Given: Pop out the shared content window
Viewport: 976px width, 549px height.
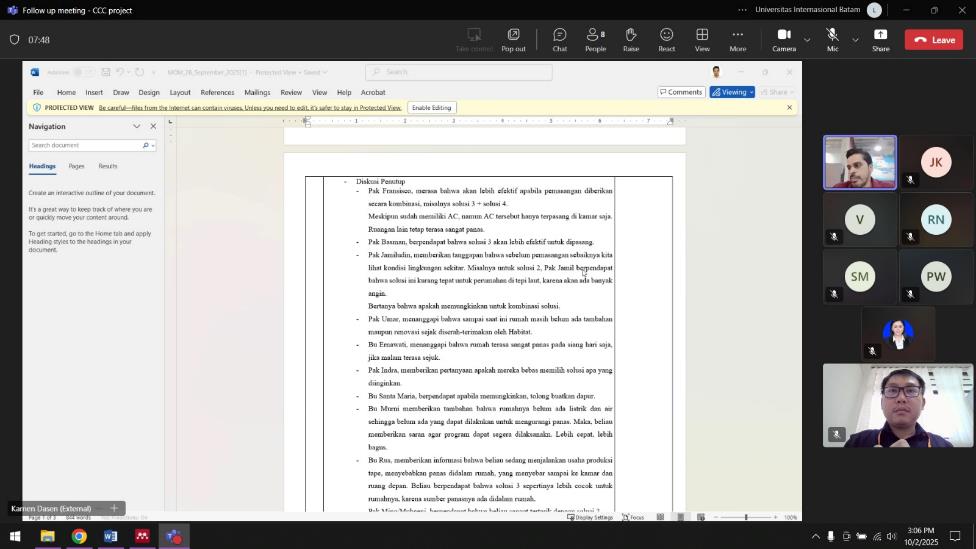Looking at the screenshot, I should click(x=513, y=39).
